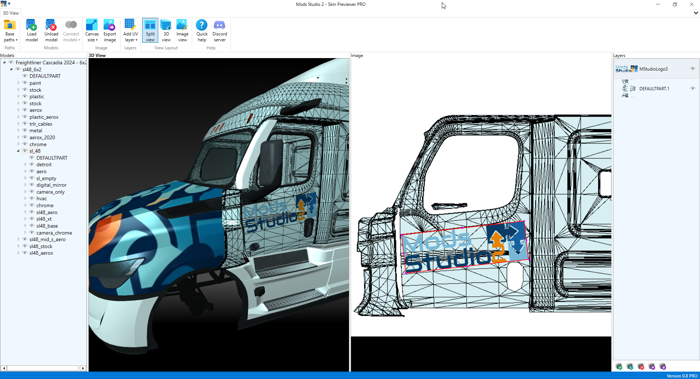Select the aero tree item under sl_48
Viewport: 700px width, 379px height.
coord(42,171)
